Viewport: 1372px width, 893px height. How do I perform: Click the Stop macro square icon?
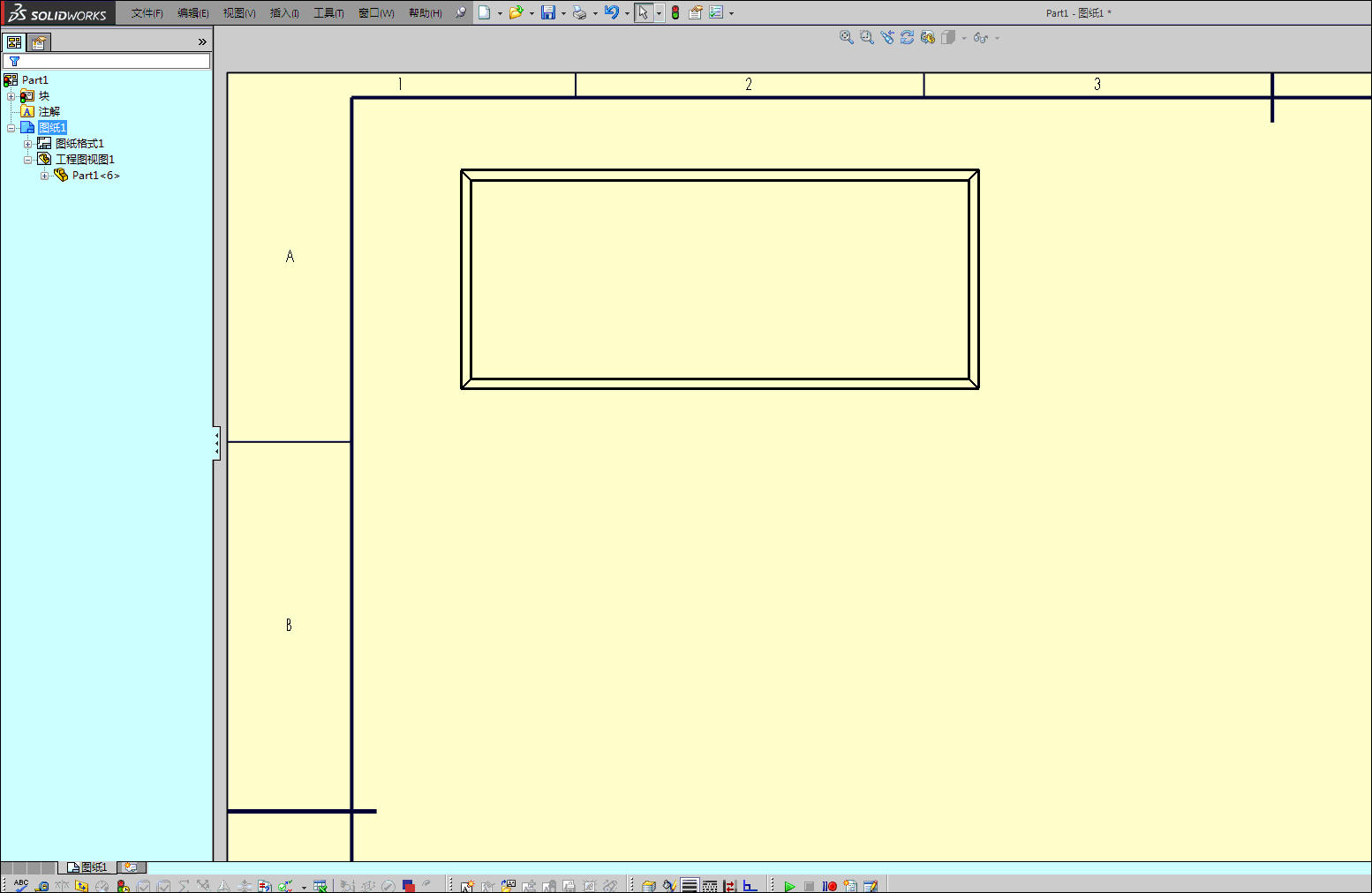809,886
